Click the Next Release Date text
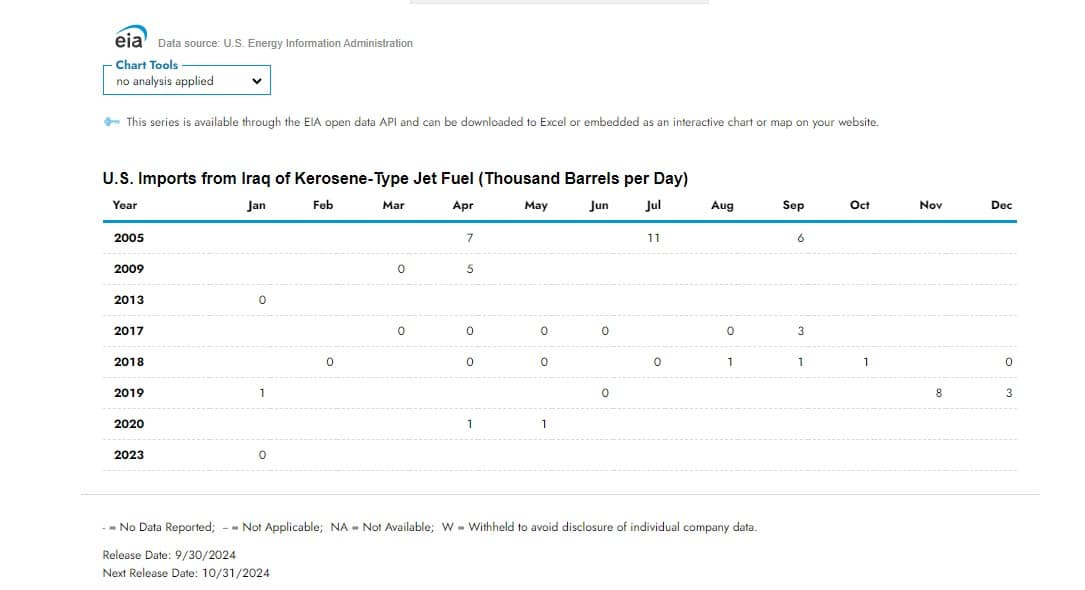 [186, 573]
